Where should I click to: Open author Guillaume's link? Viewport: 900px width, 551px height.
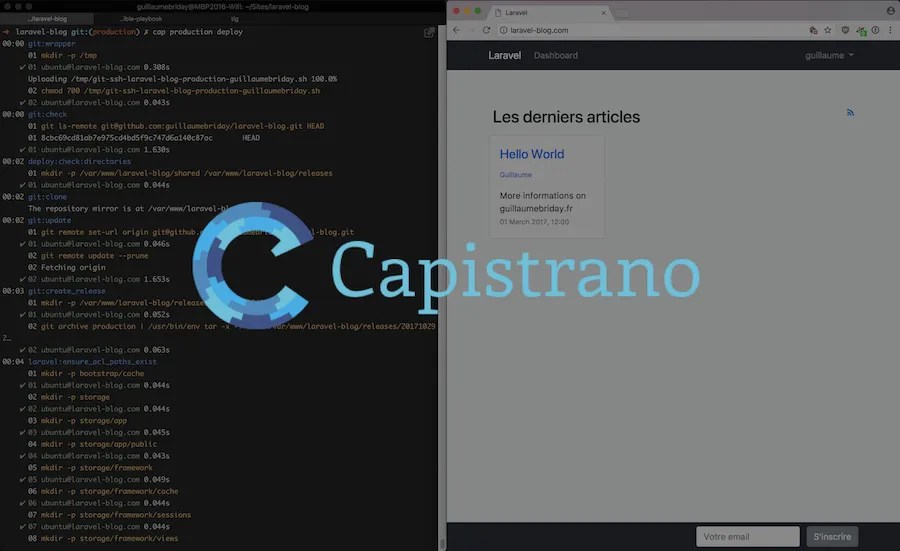pos(515,174)
